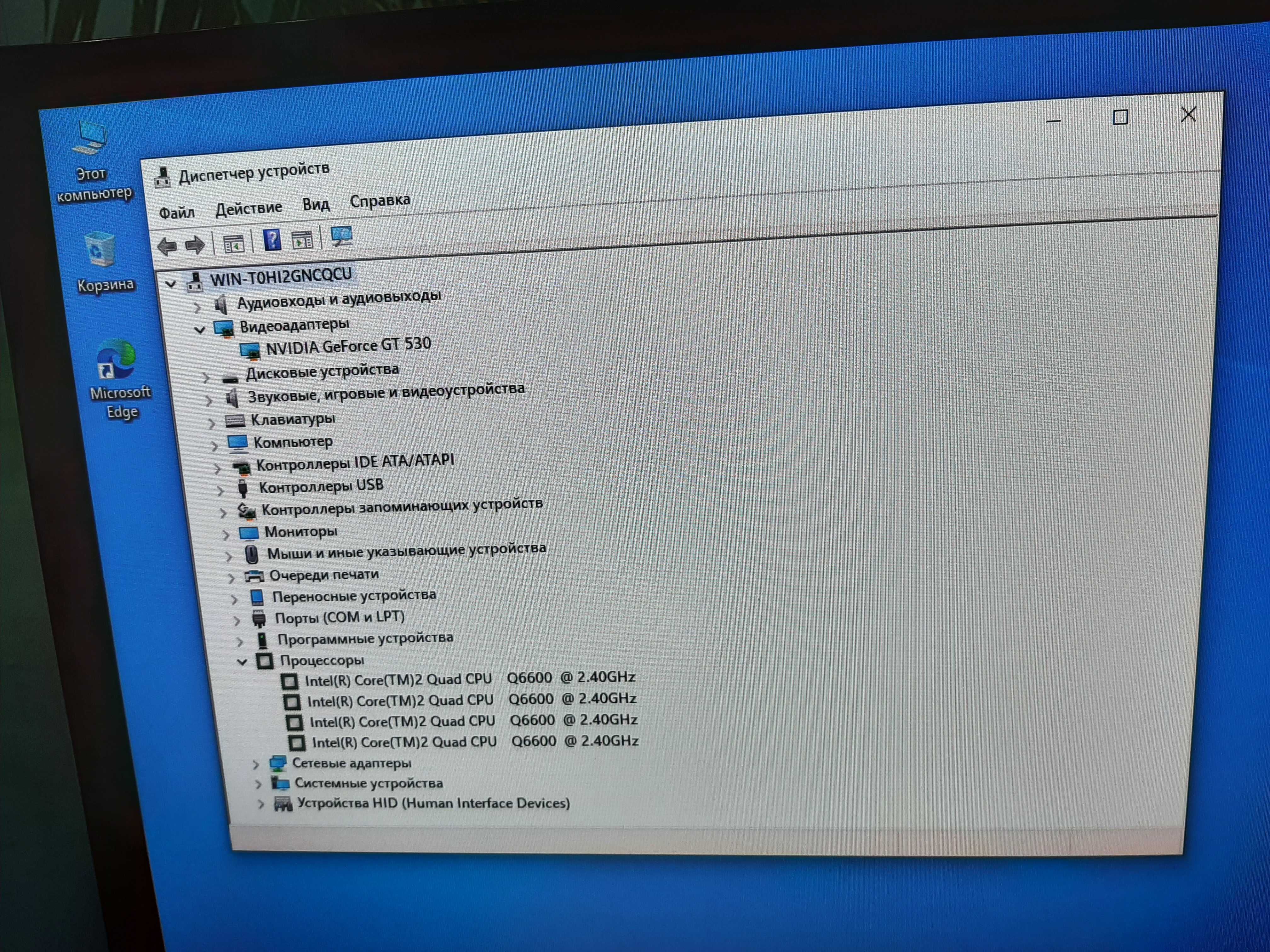Select the last Intel Core 2 Quad Q6600 entry

point(475,742)
